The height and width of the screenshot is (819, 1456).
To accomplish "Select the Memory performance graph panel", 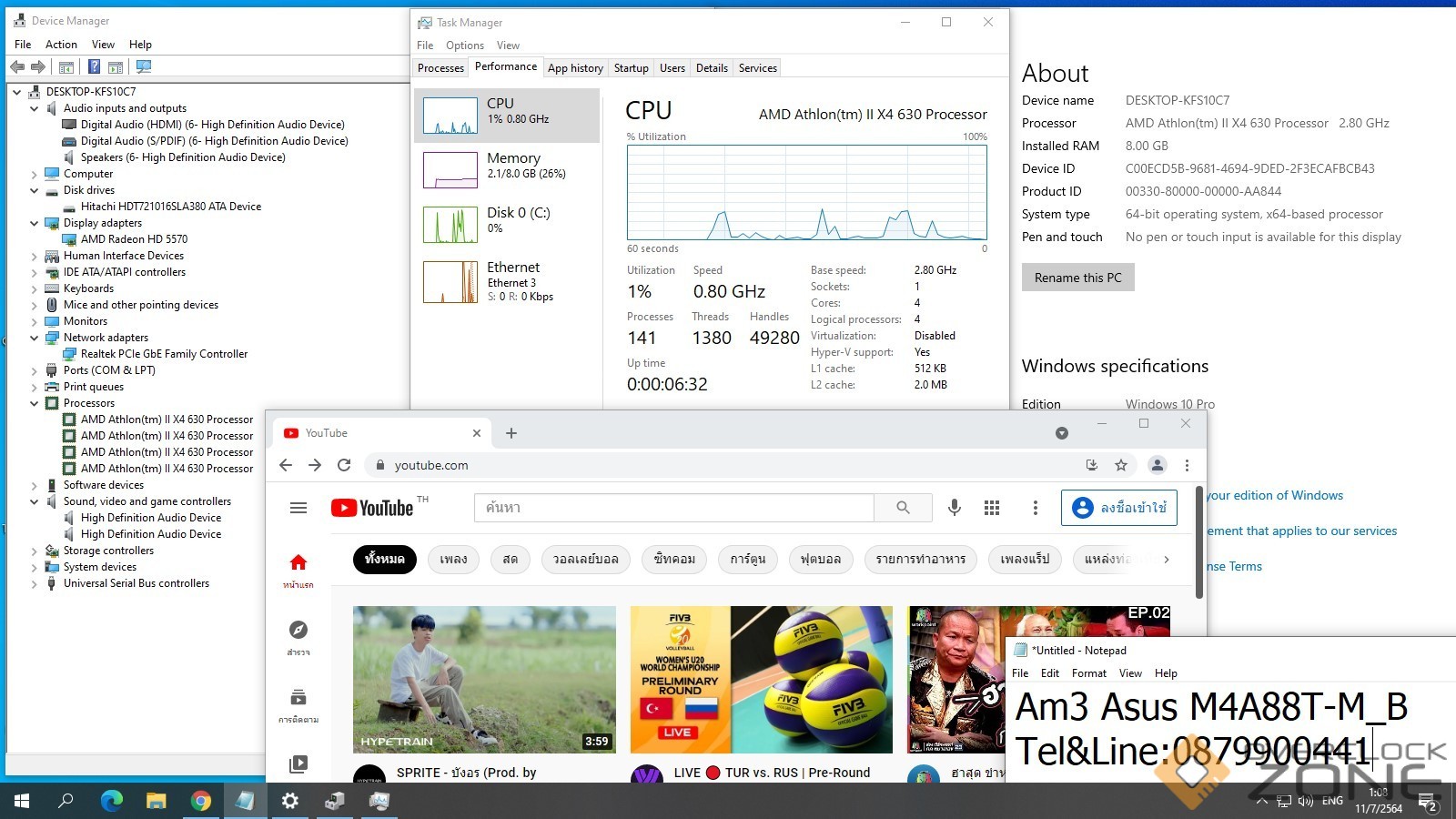I will pos(507,169).
